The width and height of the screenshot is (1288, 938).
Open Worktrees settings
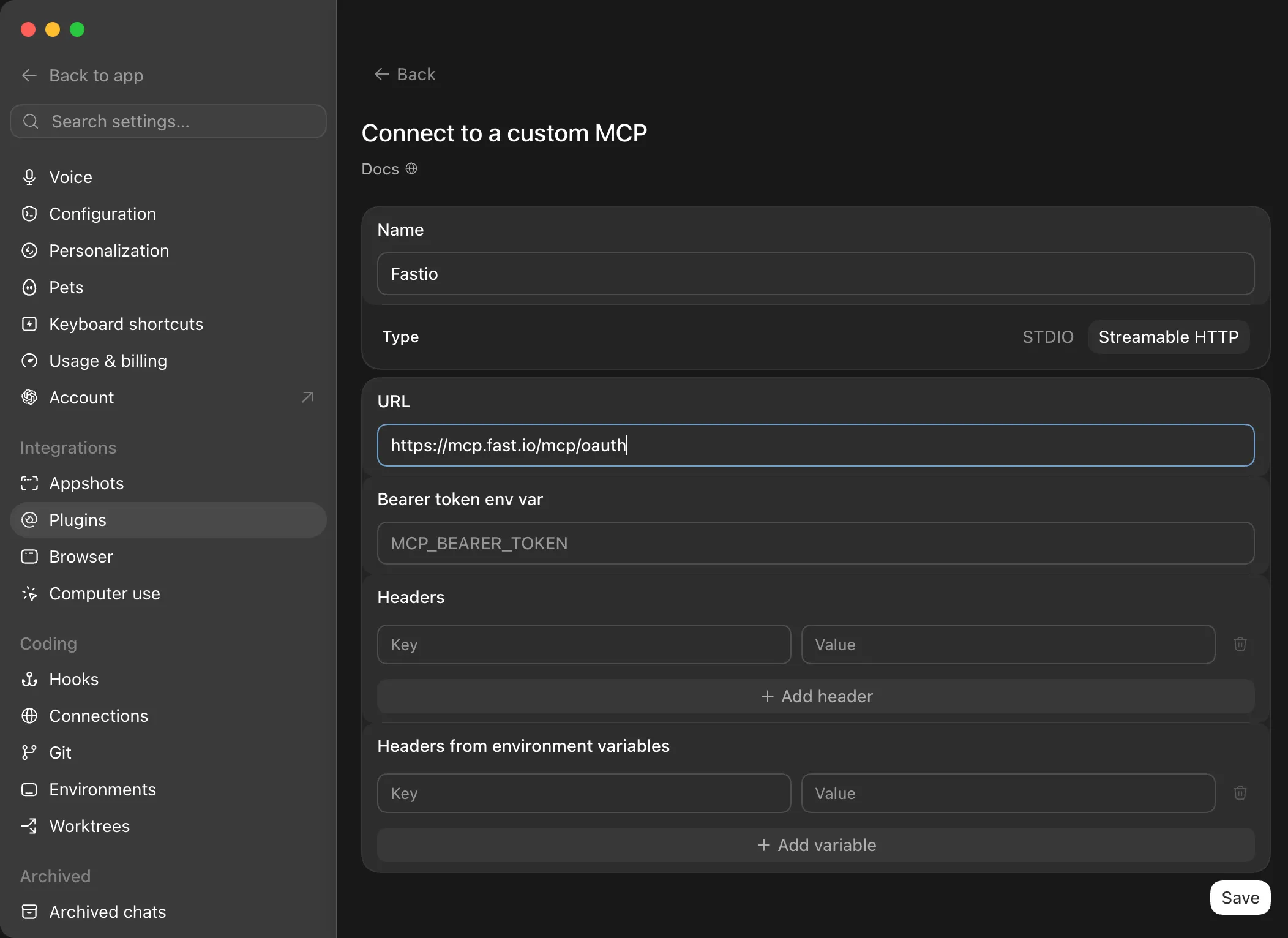coord(168,826)
